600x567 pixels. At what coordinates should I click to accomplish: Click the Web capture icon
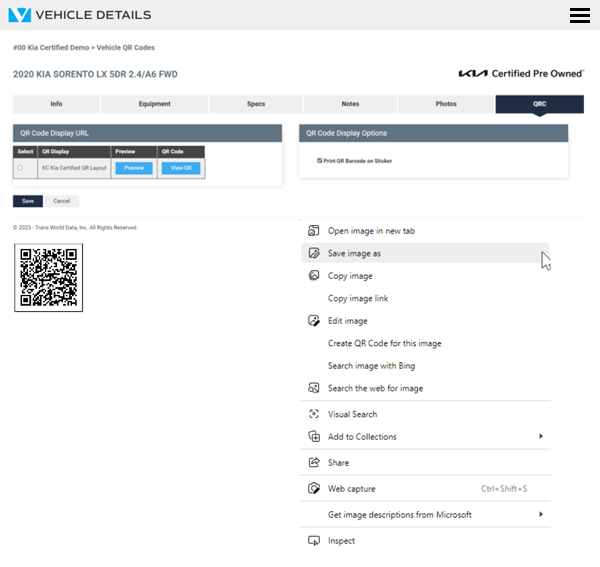pyautogui.click(x=314, y=489)
